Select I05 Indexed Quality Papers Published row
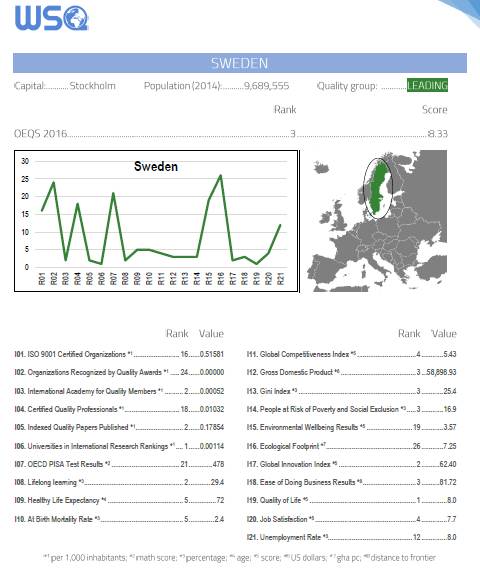 click(x=119, y=427)
